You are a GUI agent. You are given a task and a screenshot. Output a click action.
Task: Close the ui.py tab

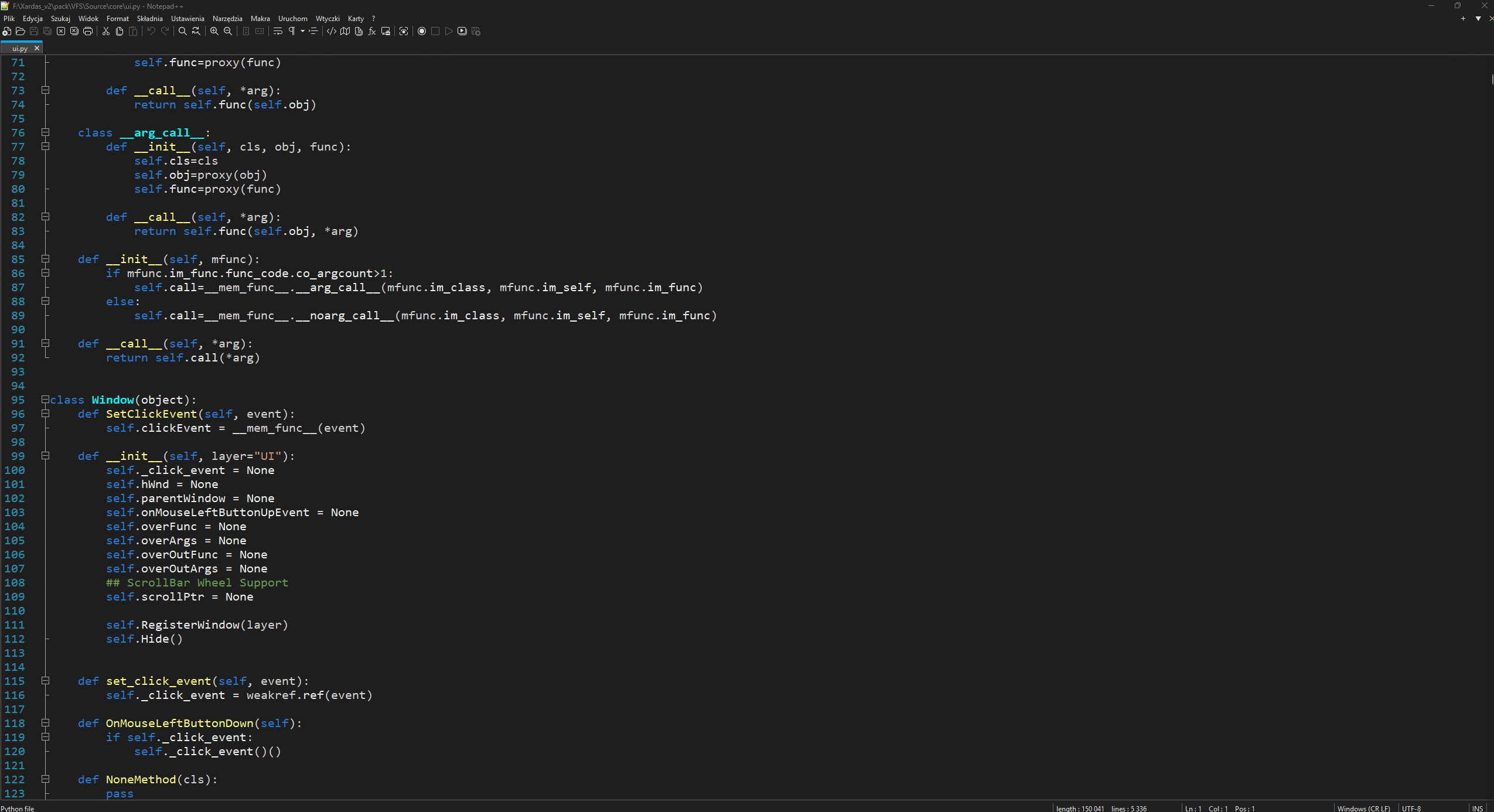click(37, 47)
